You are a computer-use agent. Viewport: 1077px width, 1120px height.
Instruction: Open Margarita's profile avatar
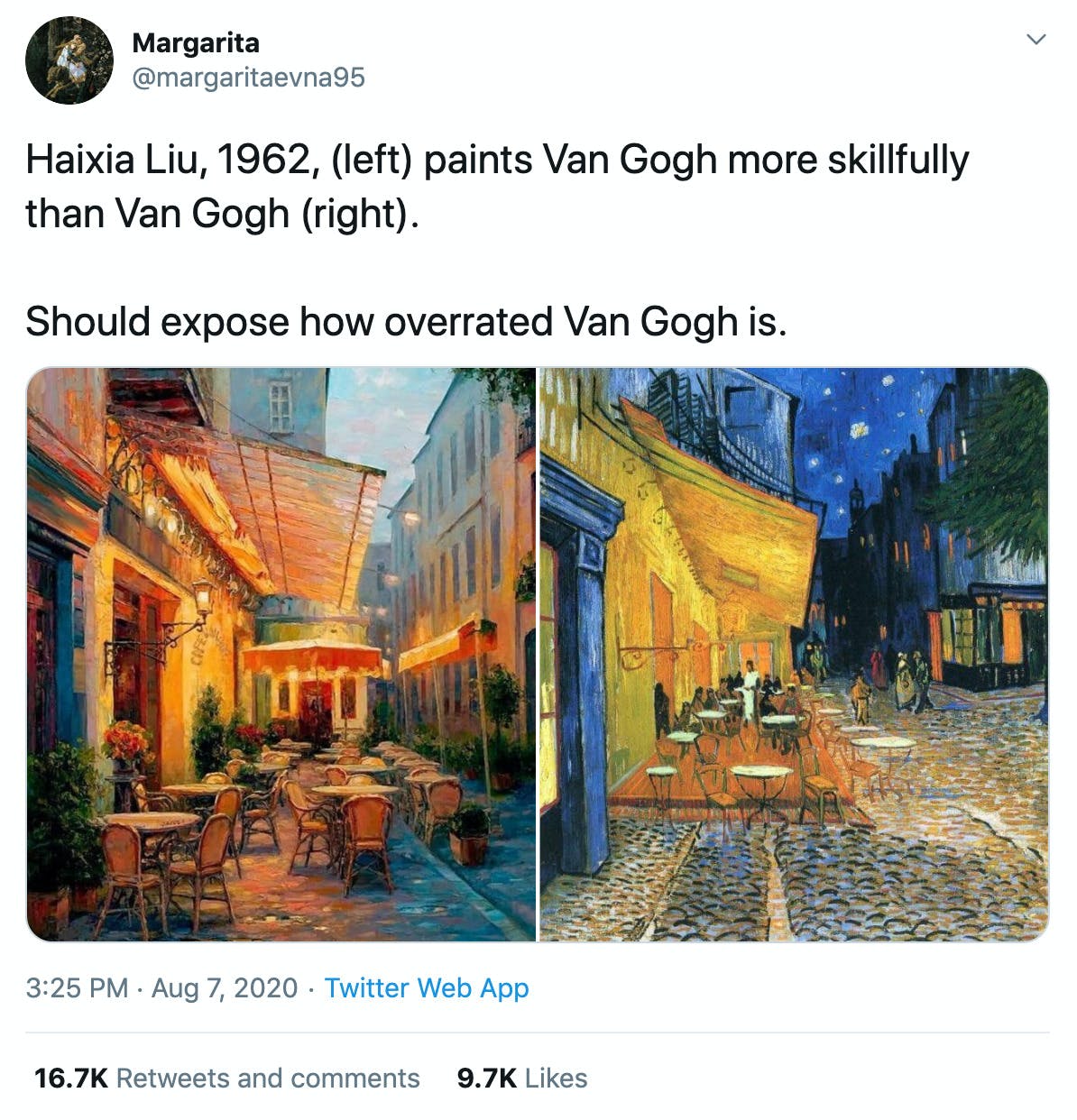point(69,60)
